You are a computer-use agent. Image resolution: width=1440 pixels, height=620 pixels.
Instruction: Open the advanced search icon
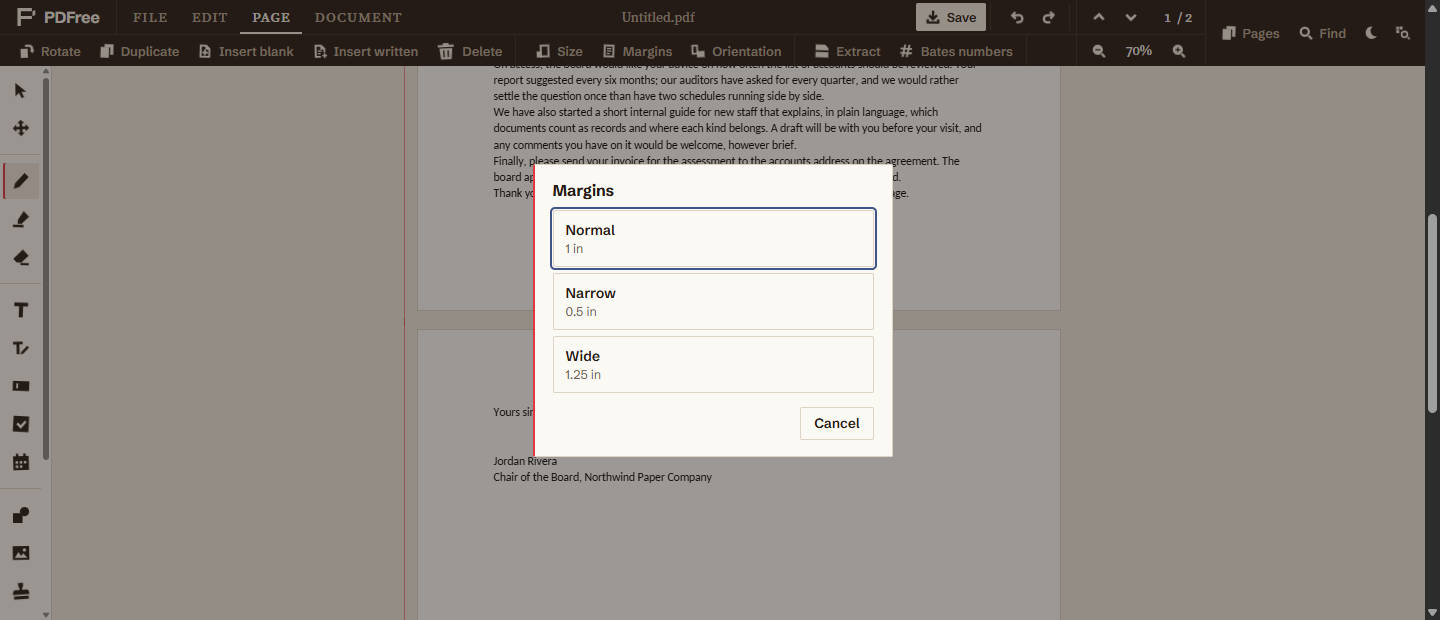click(1403, 33)
